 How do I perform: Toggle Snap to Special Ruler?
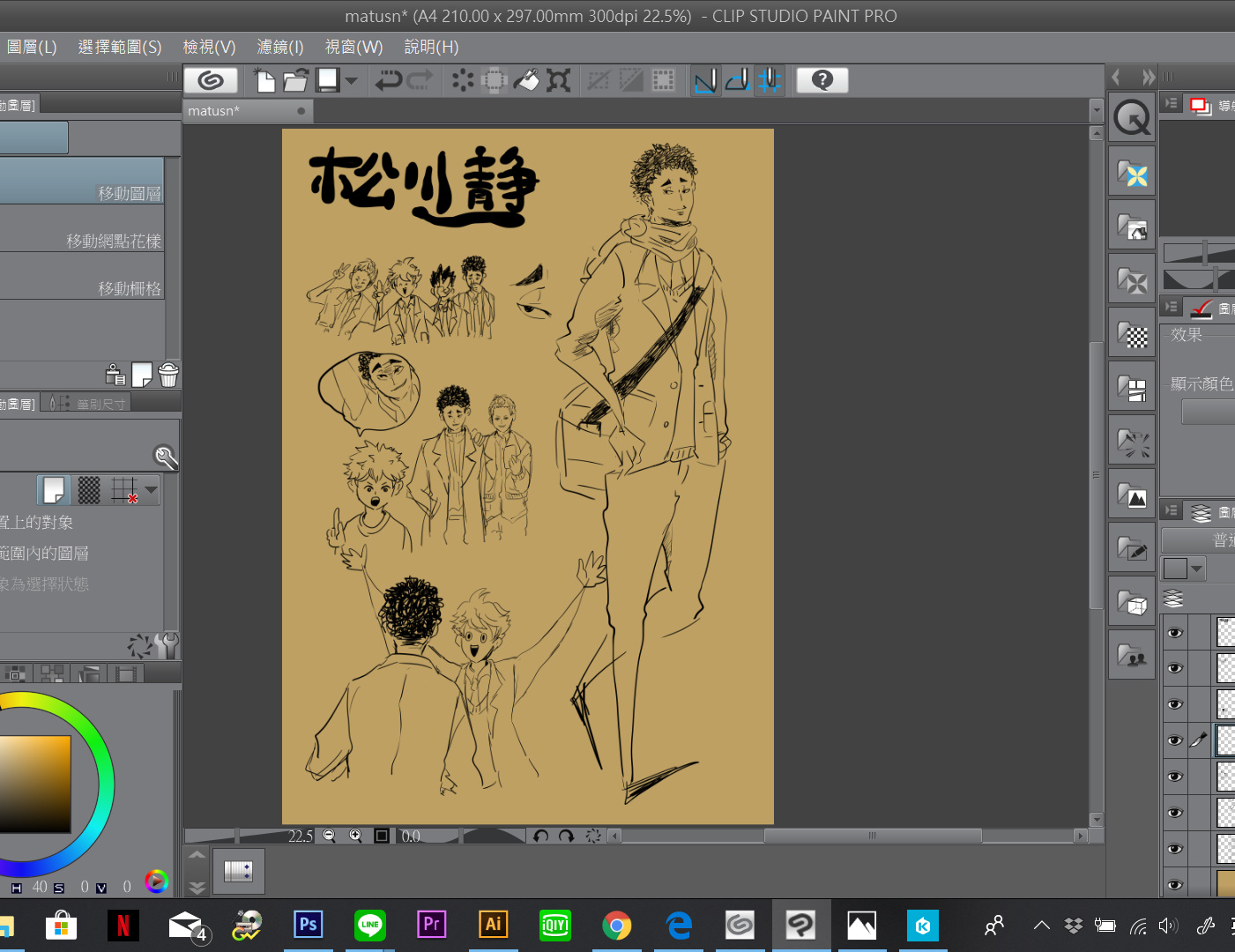[737, 80]
